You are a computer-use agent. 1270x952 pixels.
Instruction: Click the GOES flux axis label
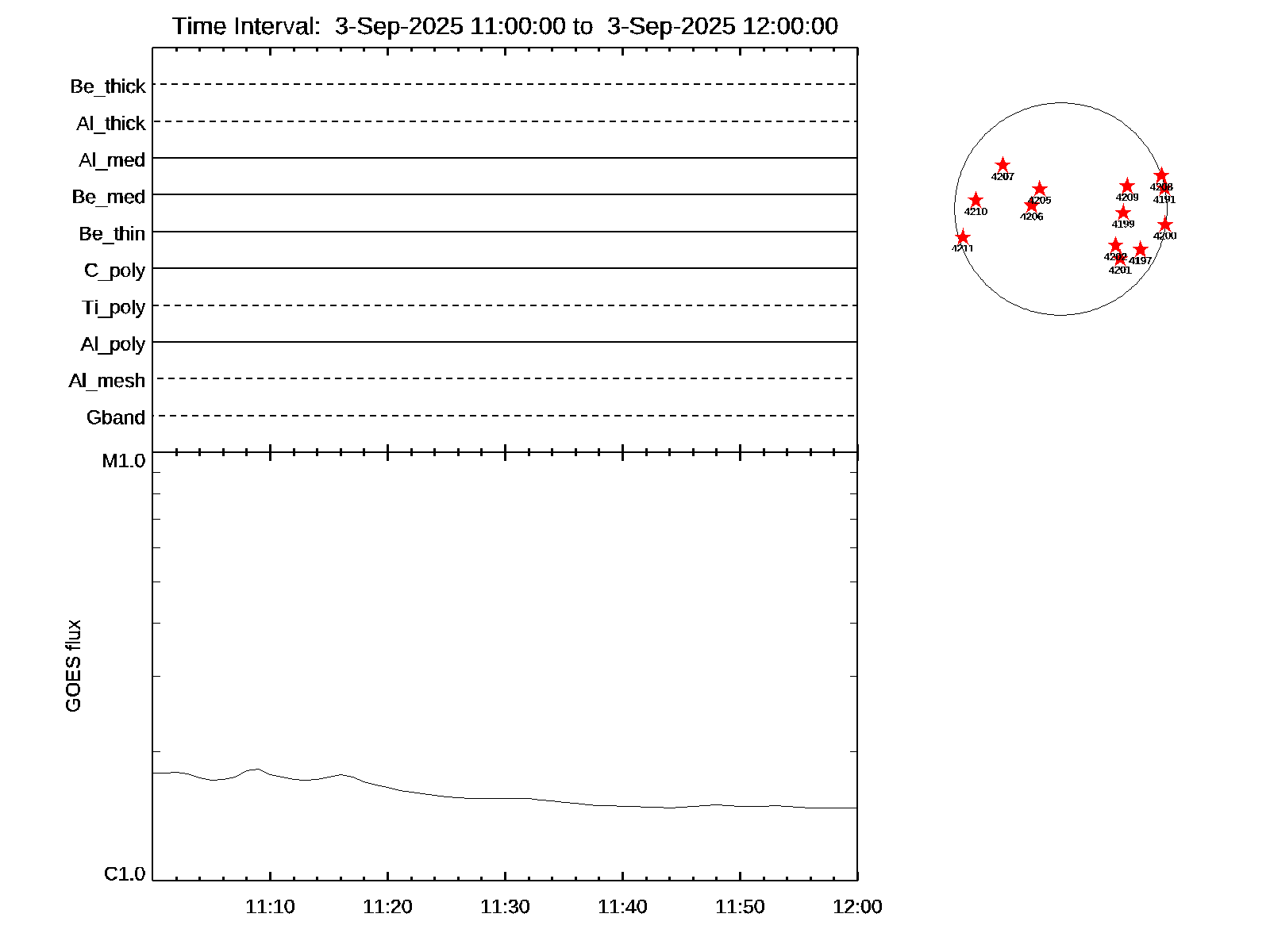73,666
